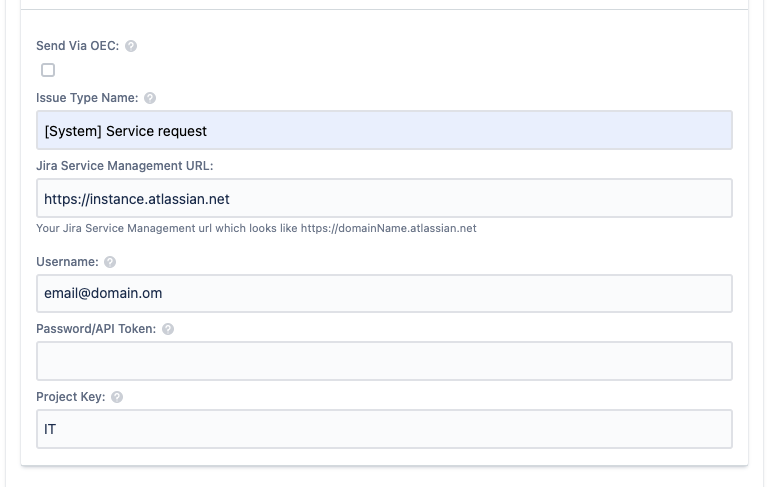Click the Project Key field containing IT
Viewport: 783px width, 487px height.
[x=384, y=429]
